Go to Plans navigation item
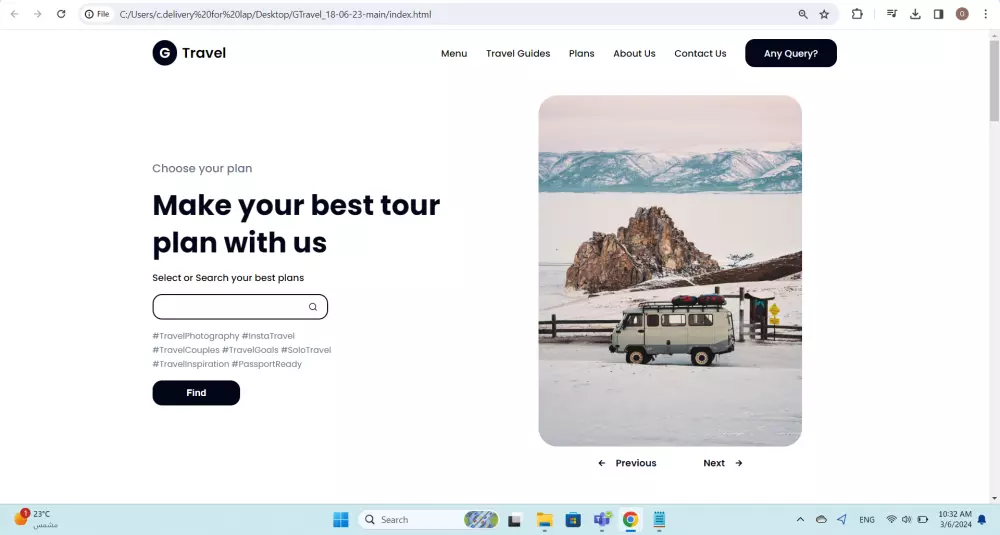 coord(582,54)
